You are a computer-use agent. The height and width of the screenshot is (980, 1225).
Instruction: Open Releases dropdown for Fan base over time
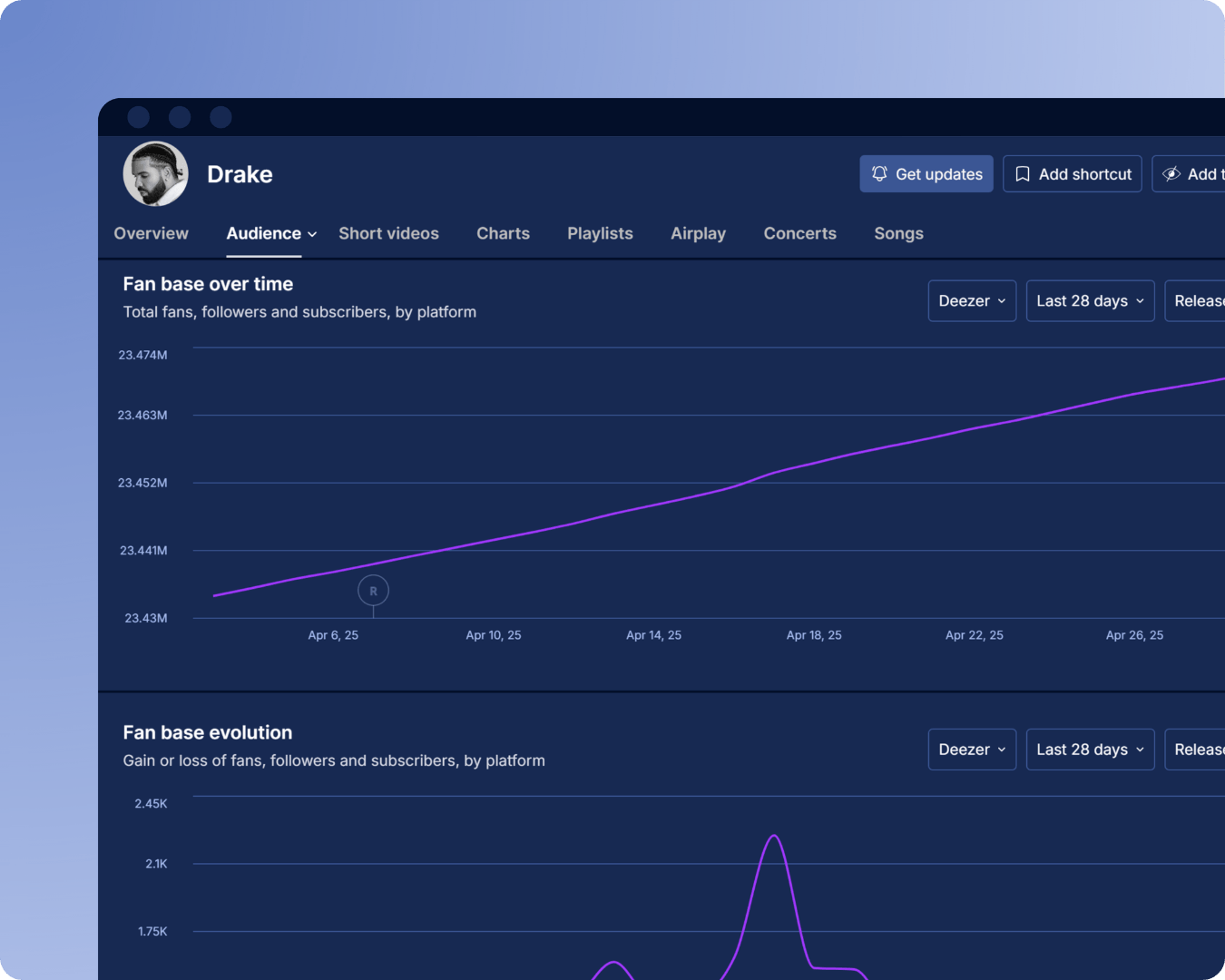pyautogui.click(x=1195, y=300)
